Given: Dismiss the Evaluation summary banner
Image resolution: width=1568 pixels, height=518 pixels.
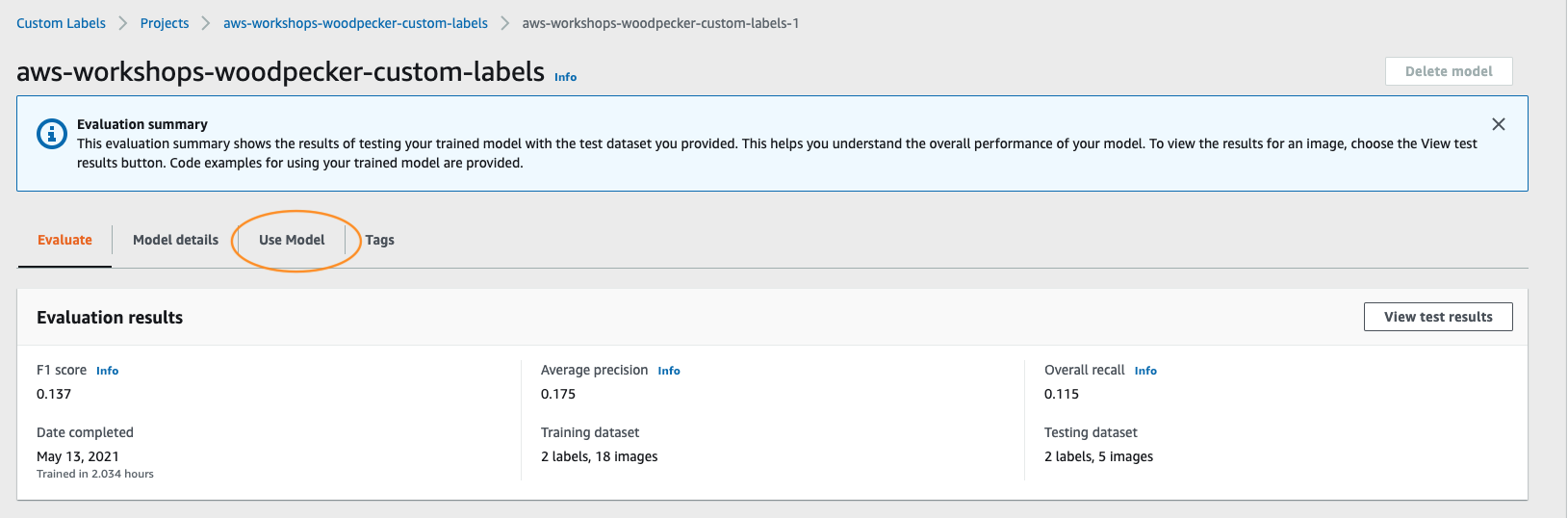Looking at the screenshot, I should click(1498, 124).
